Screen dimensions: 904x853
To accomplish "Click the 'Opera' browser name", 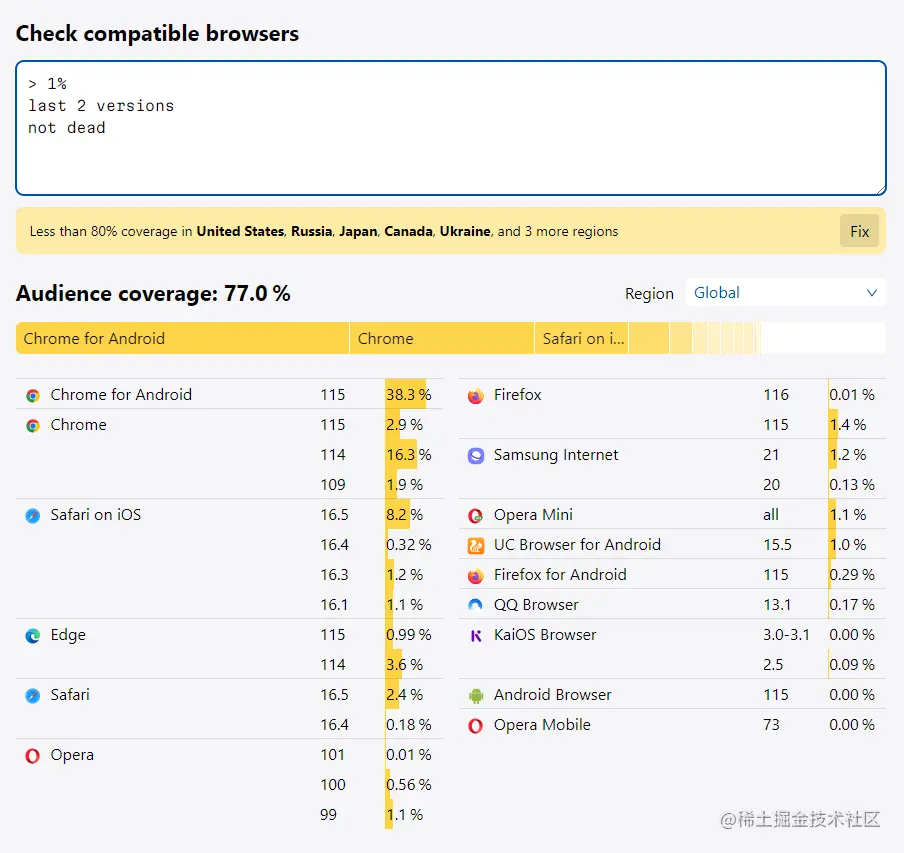I will click(x=72, y=755).
